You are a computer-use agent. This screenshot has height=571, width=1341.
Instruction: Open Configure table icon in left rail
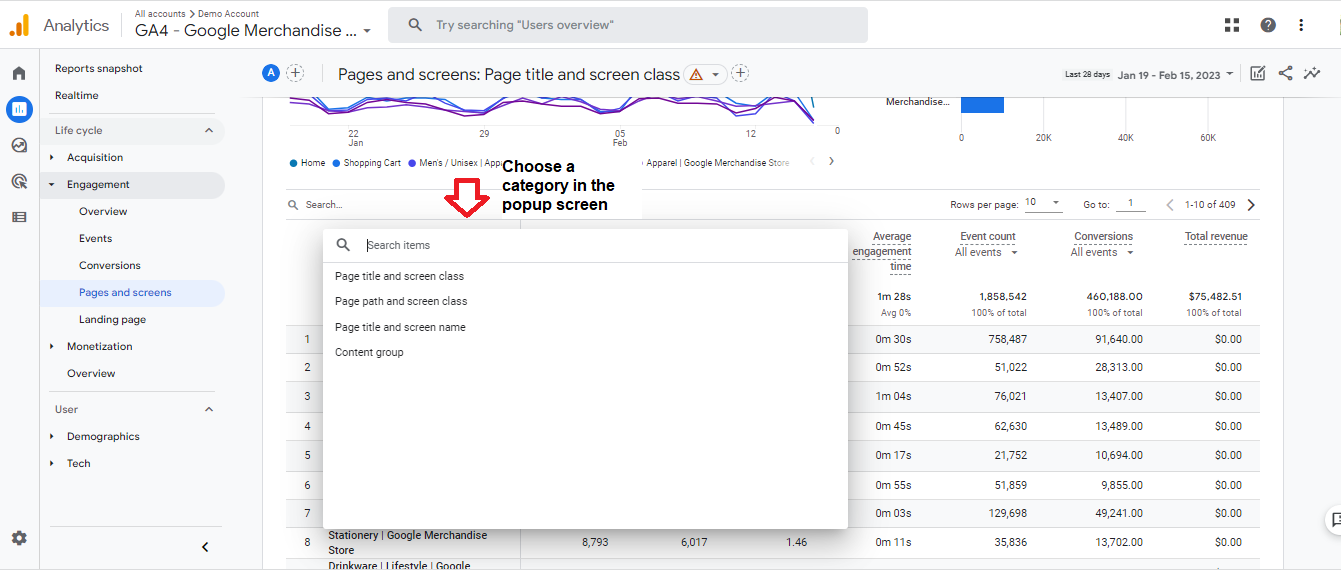pyautogui.click(x=19, y=216)
